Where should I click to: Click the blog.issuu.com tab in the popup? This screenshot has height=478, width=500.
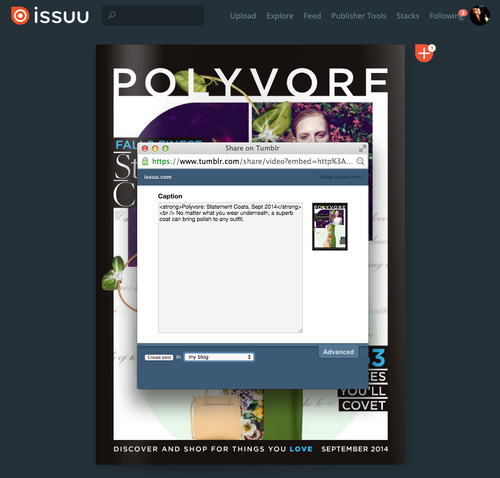pos(340,177)
